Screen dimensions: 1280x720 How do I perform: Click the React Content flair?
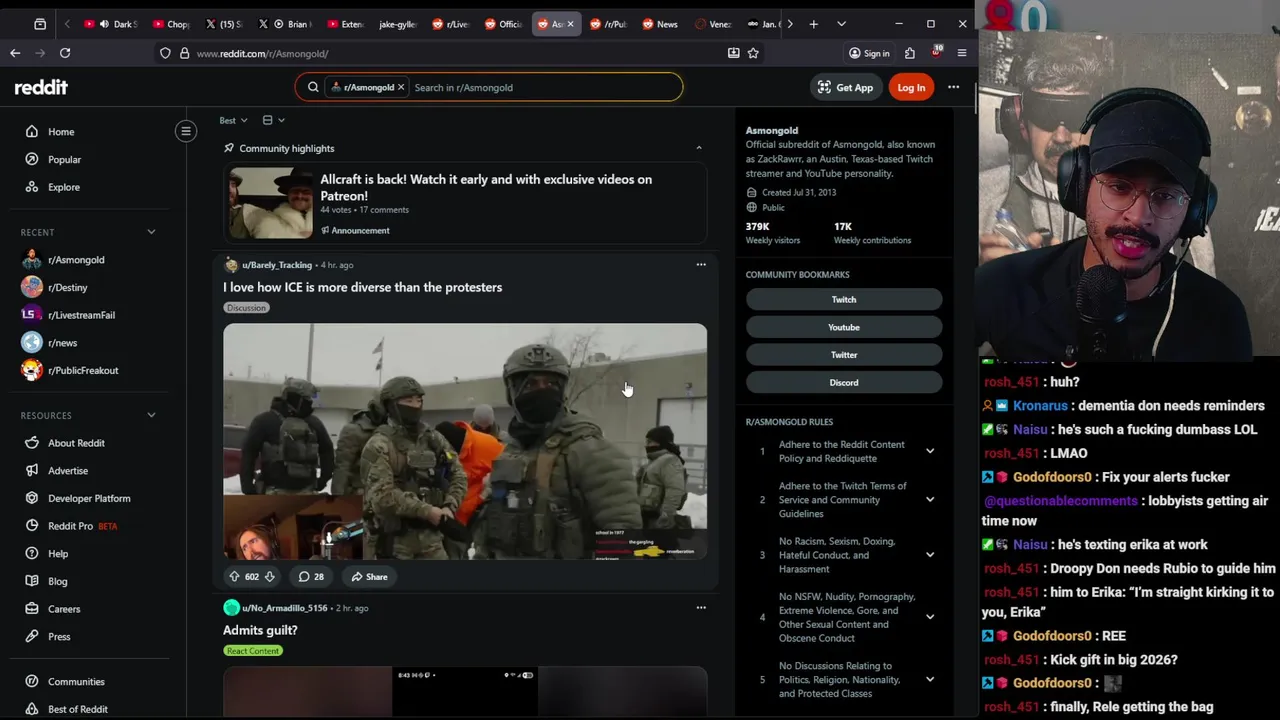click(x=253, y=651)
